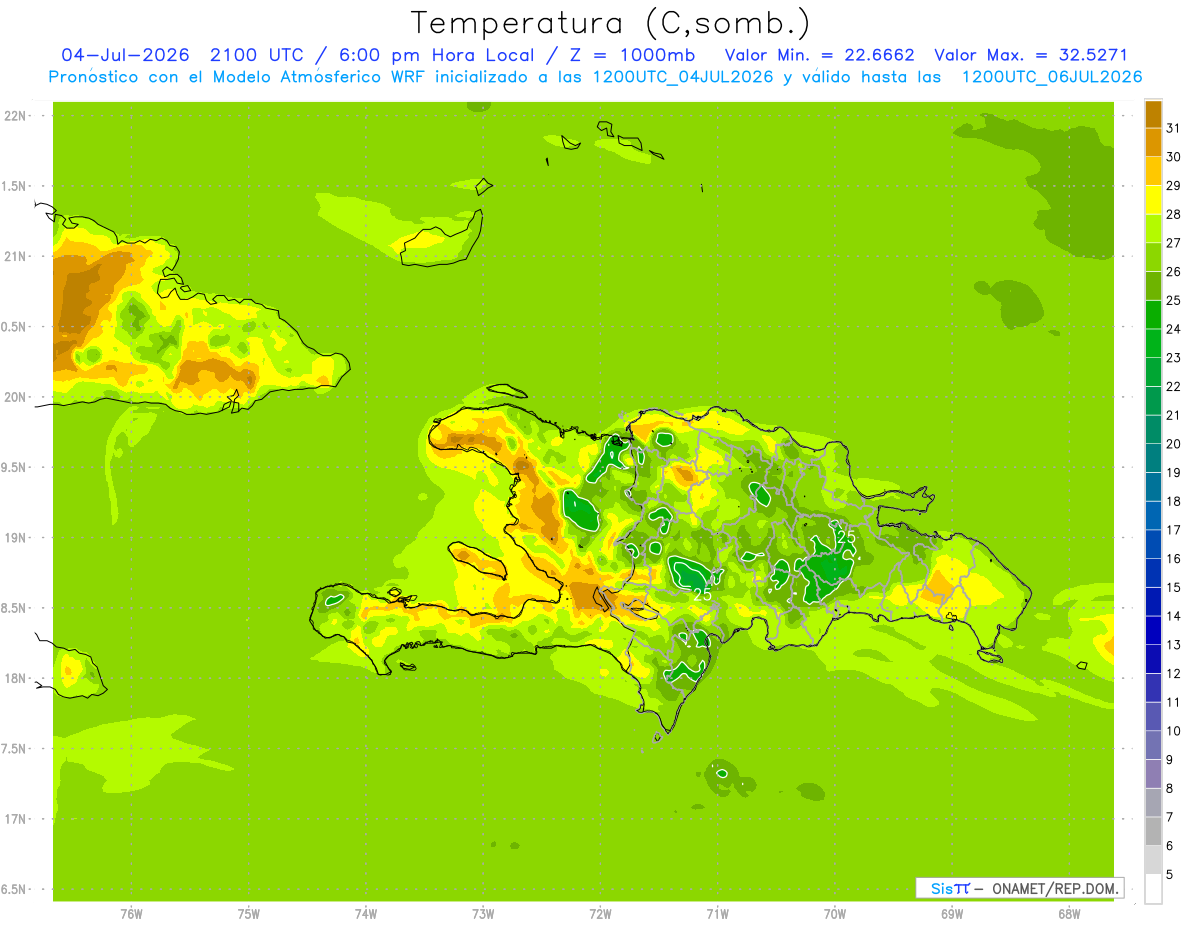Click the legend value "30"
The height and width of the screenshot is (927, 1200).
(x=1173, y=157)
